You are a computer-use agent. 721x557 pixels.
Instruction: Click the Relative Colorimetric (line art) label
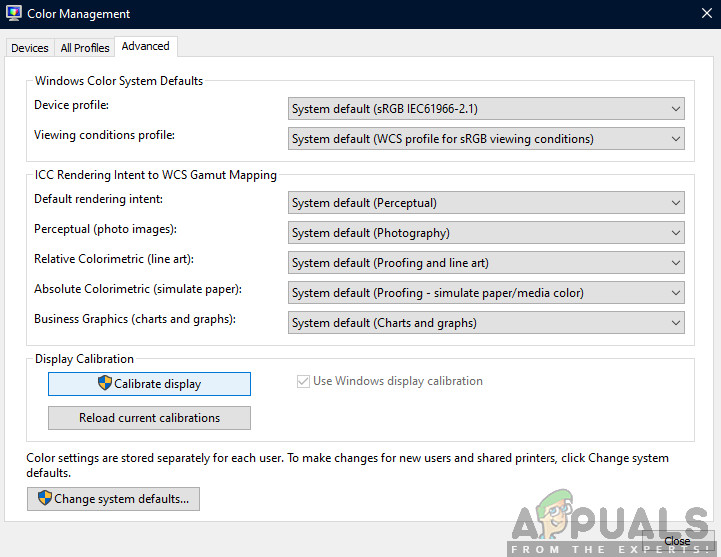[x=114, y=259]
